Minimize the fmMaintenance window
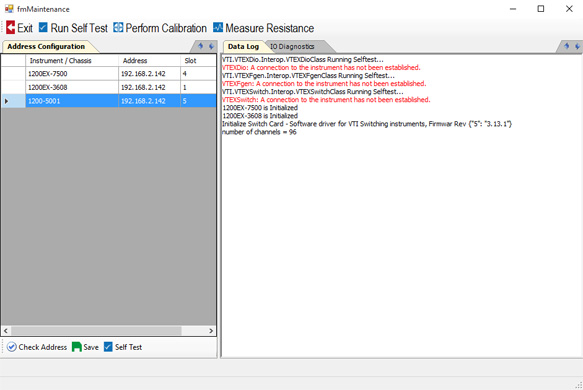The image size is (583, 390). coord(513,9)
